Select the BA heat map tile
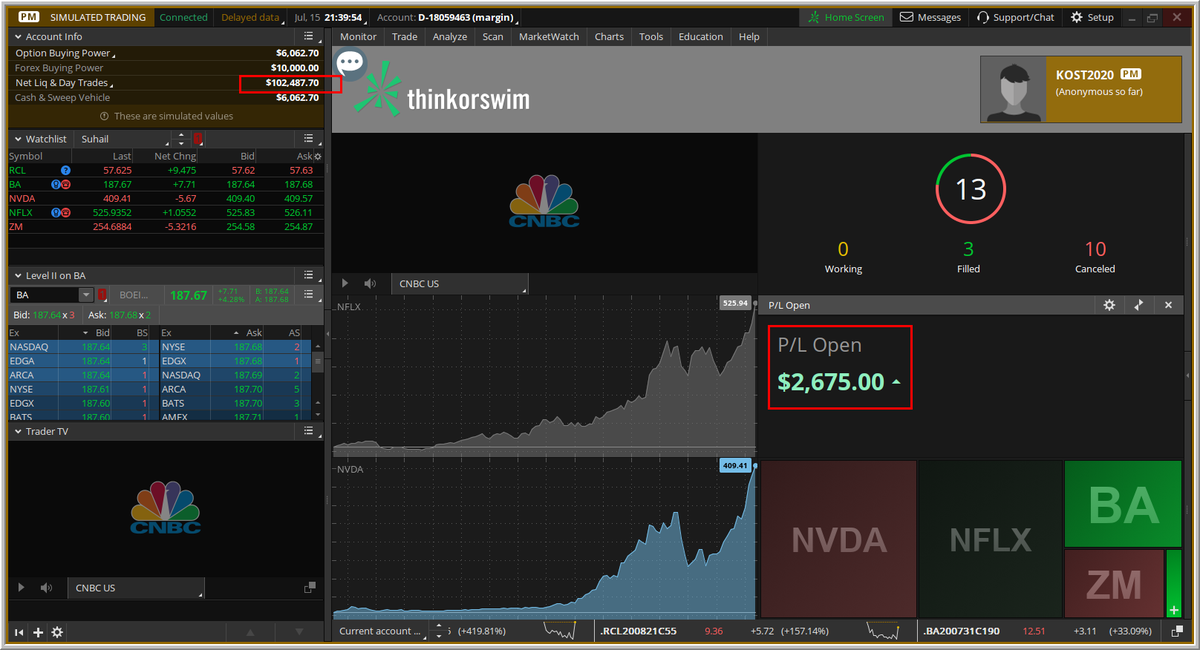The height and width of the screenshot is (650, 1200). pyautogui.click(x=1123, y=504)
